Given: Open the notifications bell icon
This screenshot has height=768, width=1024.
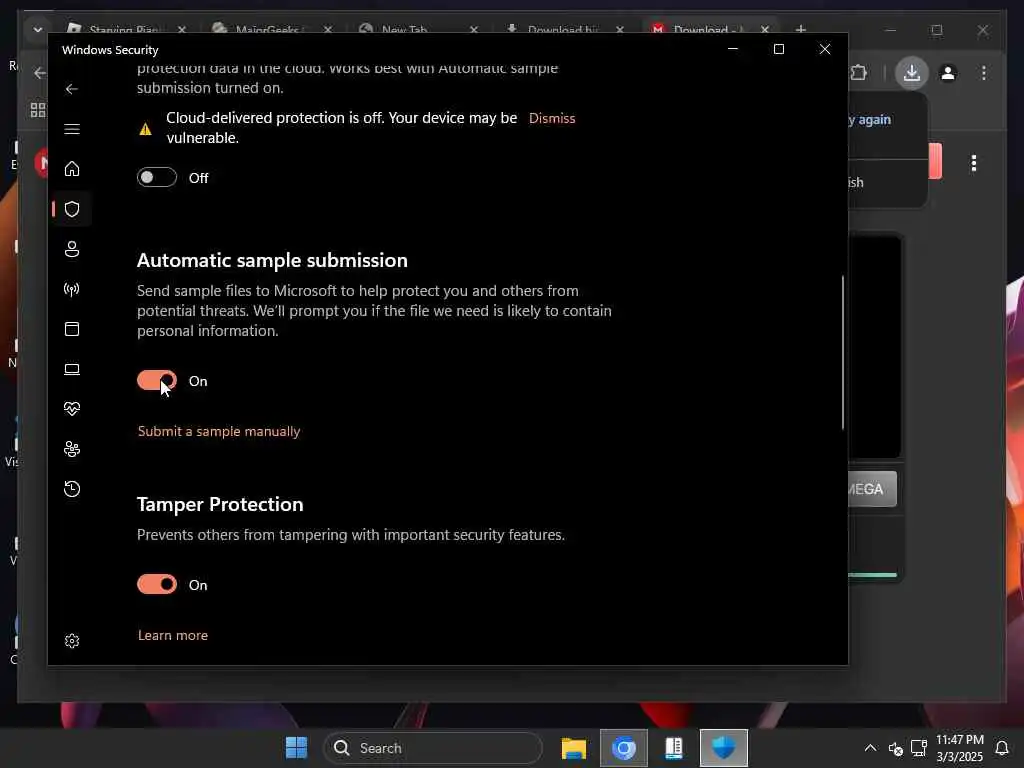Looking at the screenshot, I should point(1001,748).
